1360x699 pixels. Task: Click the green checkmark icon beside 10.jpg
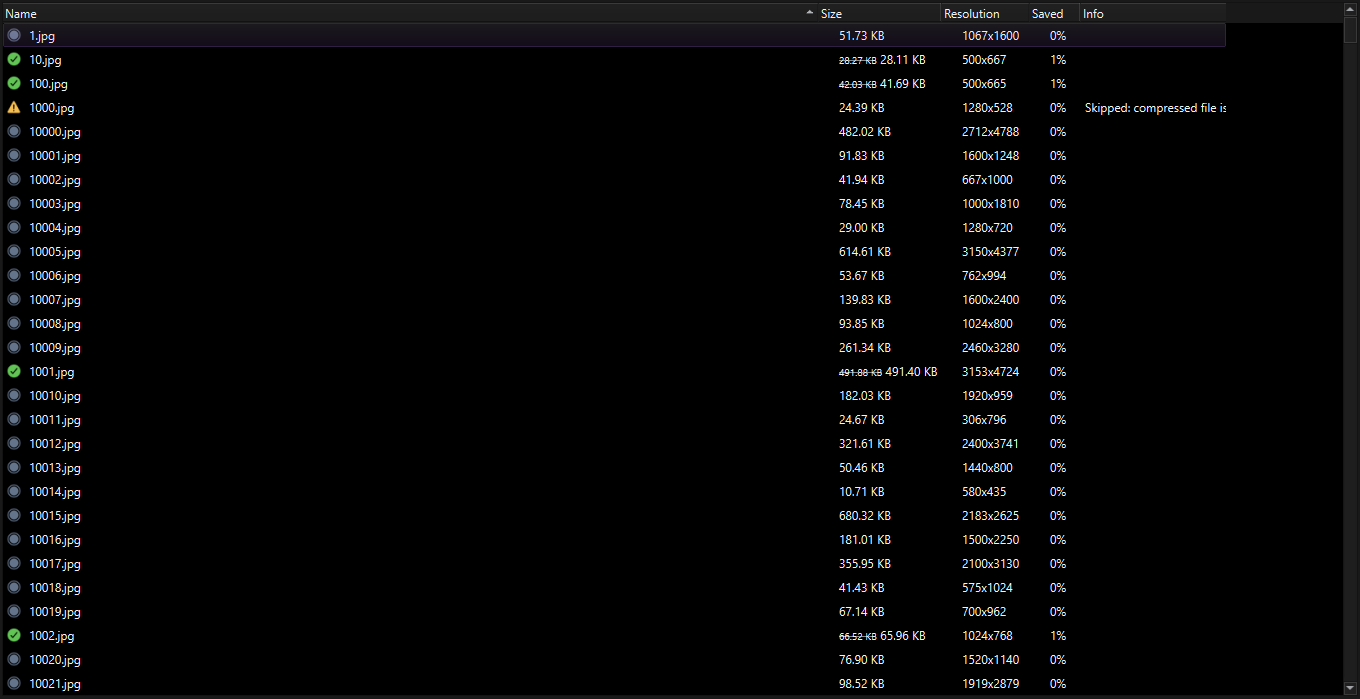(14, 59)
